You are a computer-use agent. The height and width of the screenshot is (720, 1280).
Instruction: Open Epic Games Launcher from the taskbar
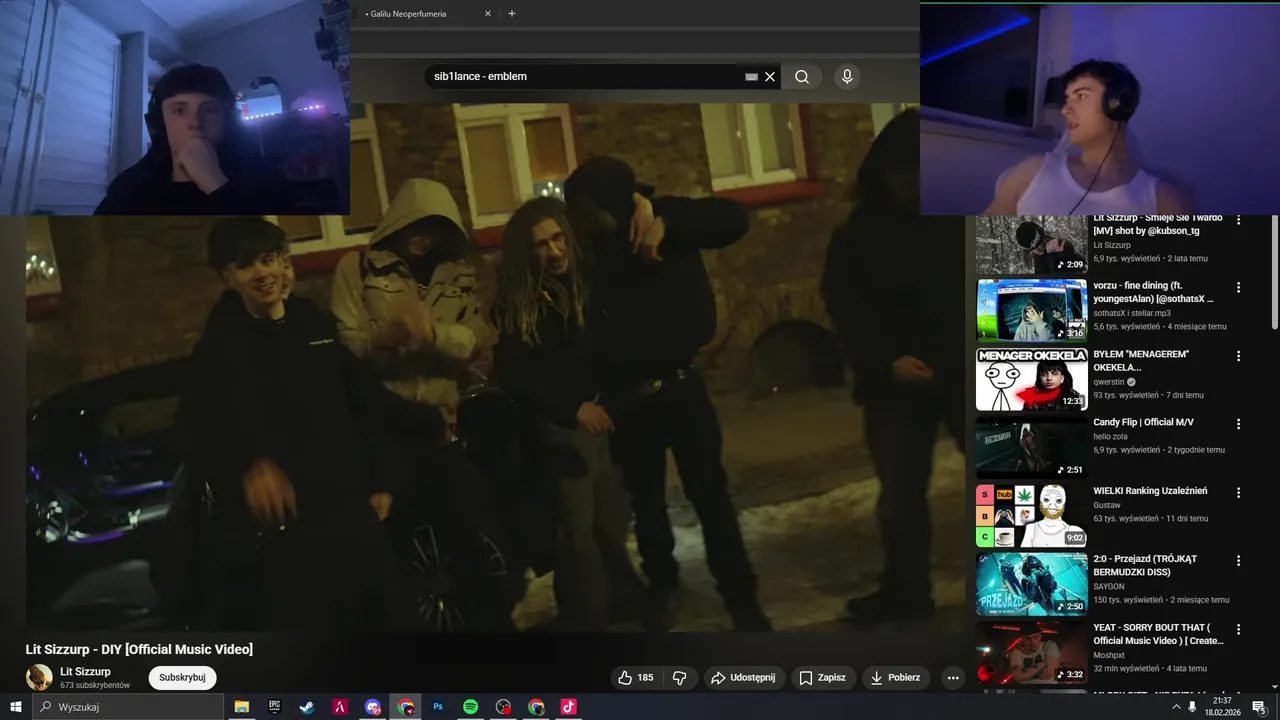[x=274, y=707]
